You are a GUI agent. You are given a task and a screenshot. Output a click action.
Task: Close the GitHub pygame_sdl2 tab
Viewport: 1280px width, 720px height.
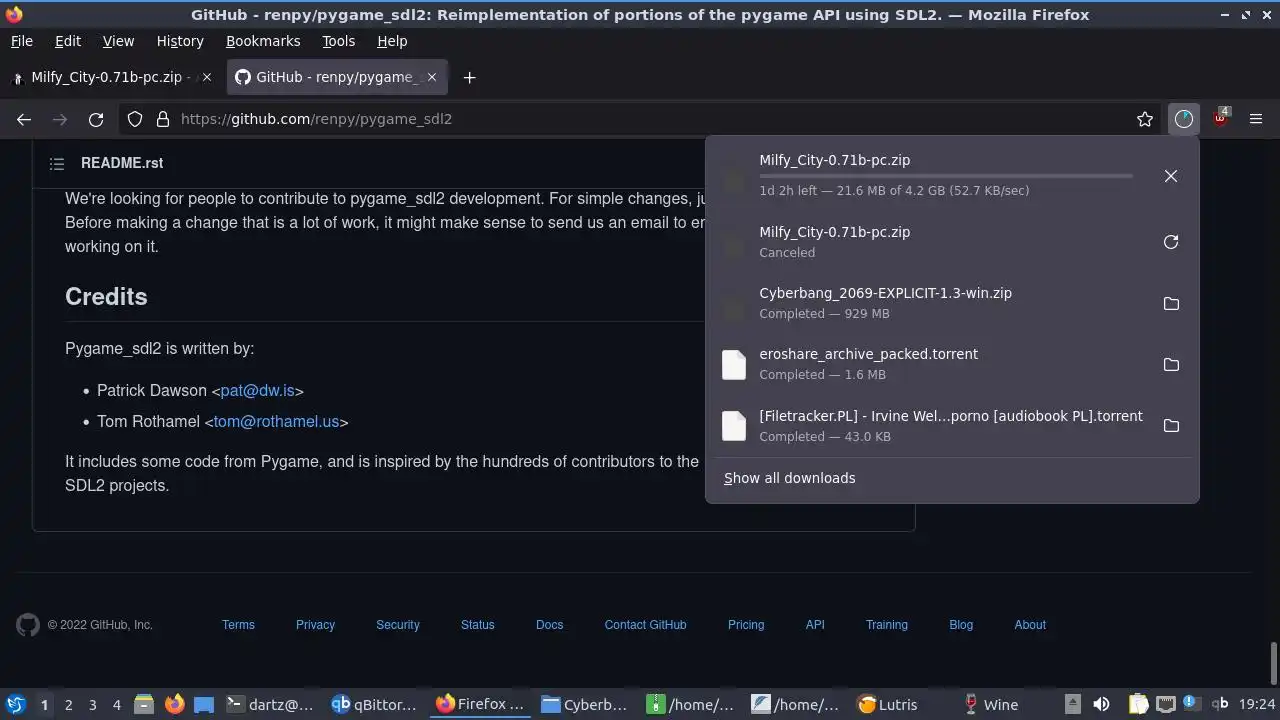[x=432, y=77]
